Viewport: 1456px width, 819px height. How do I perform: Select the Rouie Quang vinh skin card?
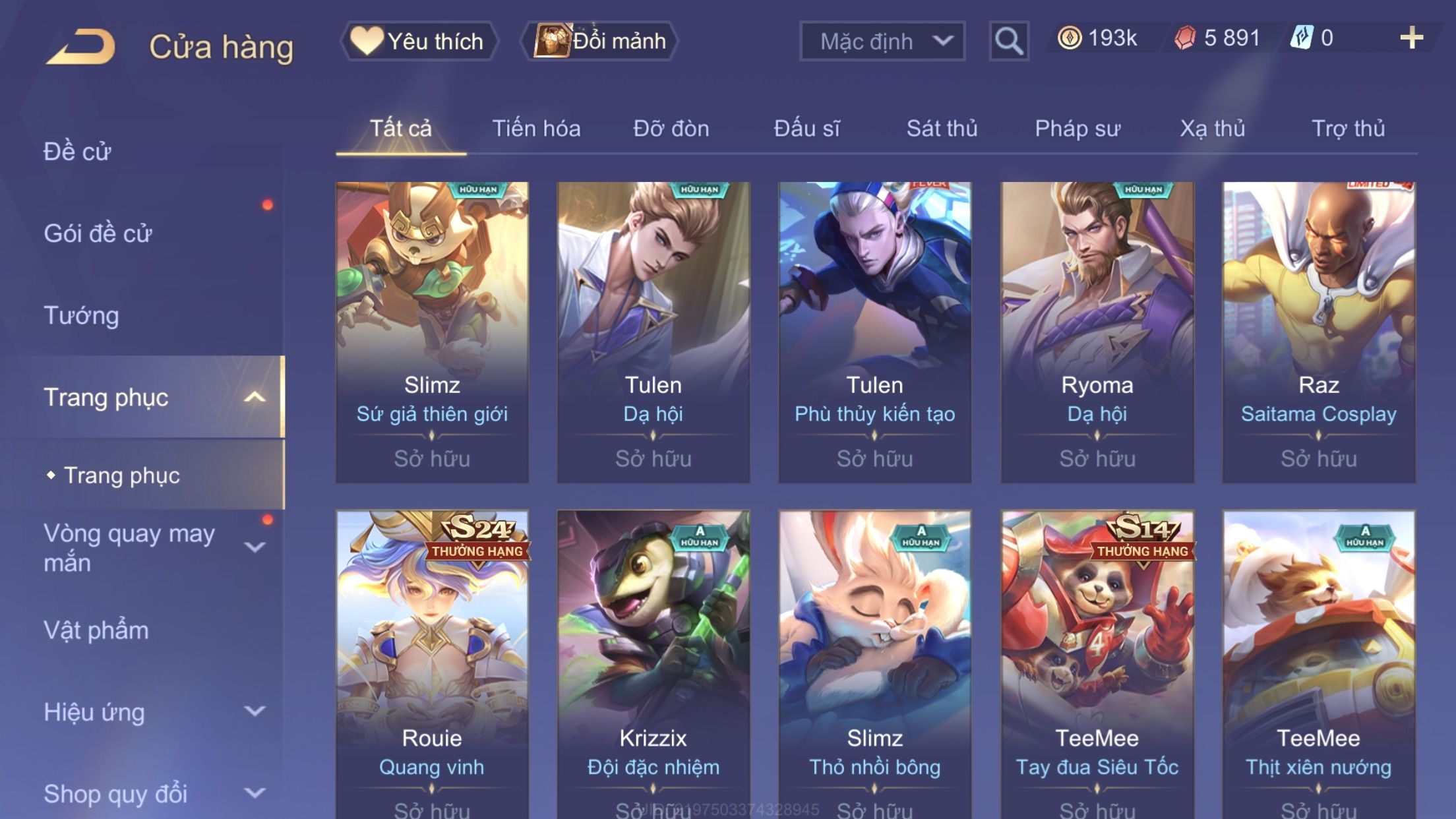(432, 665)
